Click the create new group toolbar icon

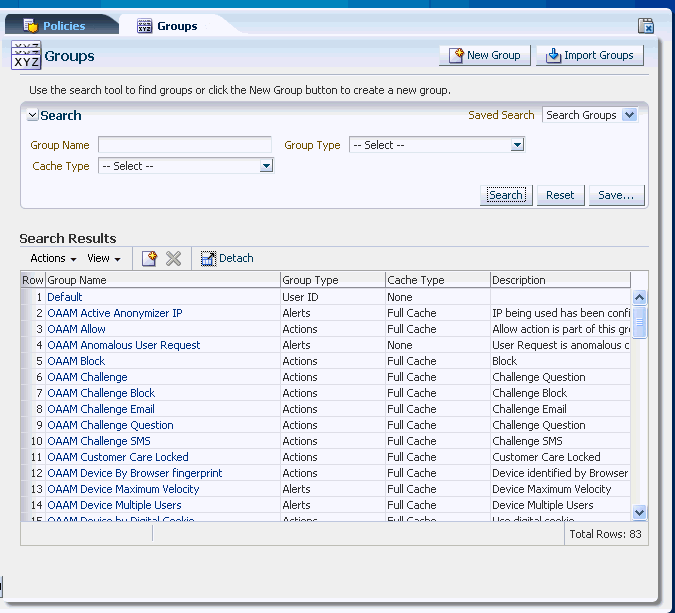(149, 258)
